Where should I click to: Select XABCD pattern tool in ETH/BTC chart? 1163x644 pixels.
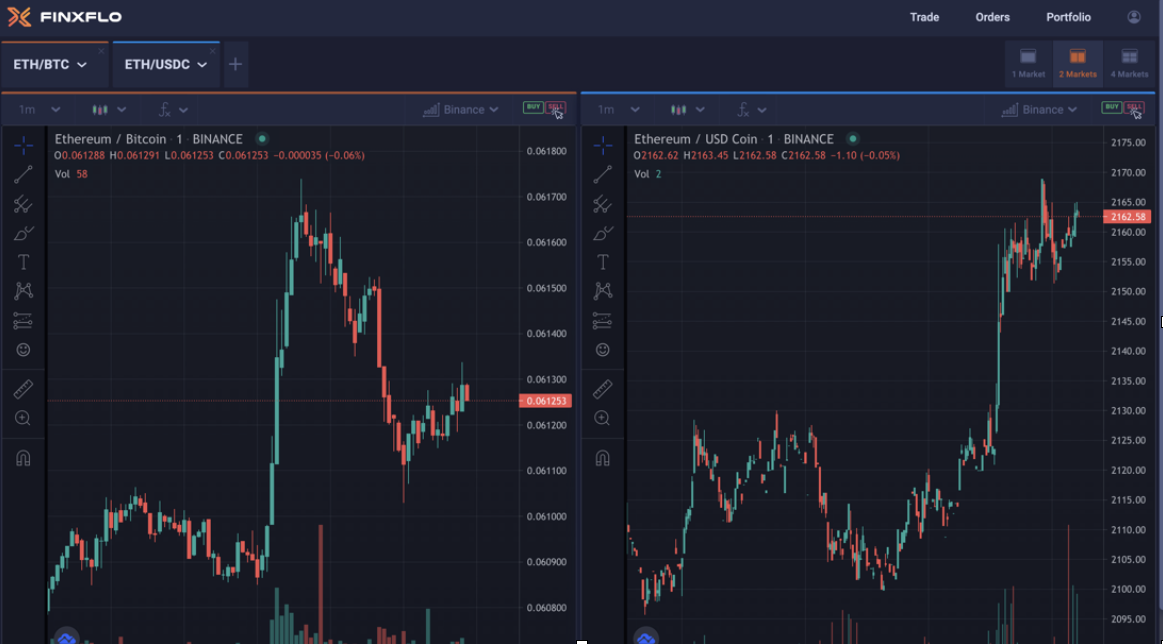click(23, 291)
